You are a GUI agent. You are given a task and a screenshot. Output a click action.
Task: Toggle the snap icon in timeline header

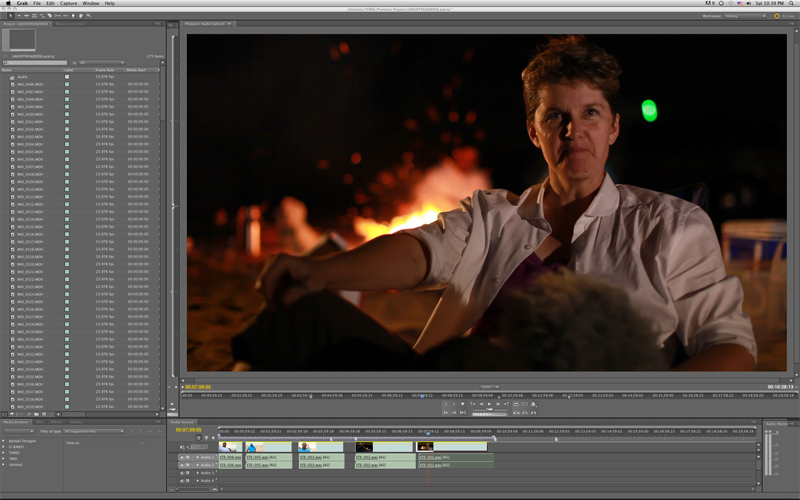pyautogui.click(x=198, y=437)
